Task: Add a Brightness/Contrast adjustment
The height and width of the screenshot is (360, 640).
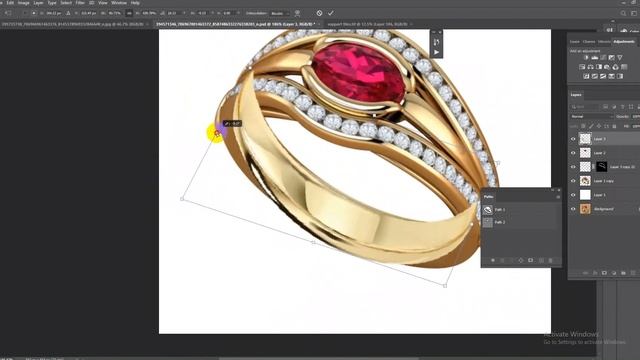Action: [586, 58]
